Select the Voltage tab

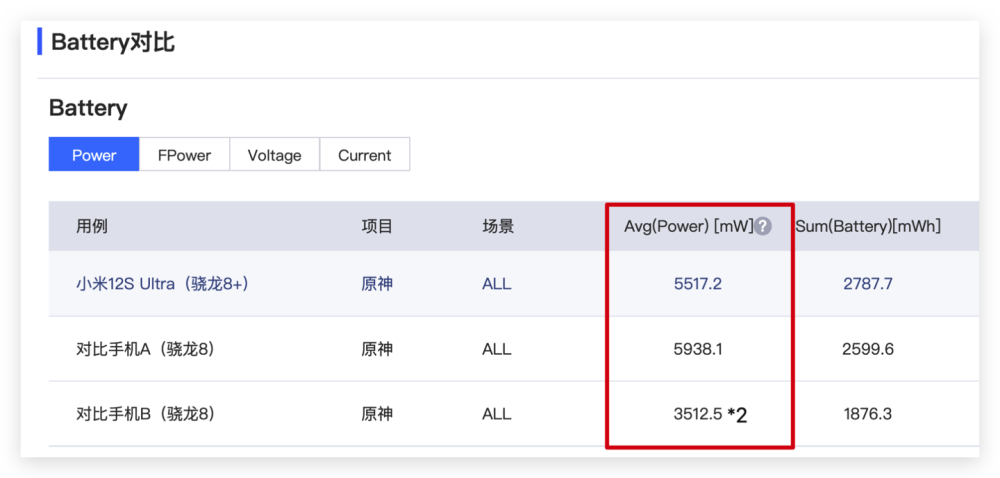point(274,155)
